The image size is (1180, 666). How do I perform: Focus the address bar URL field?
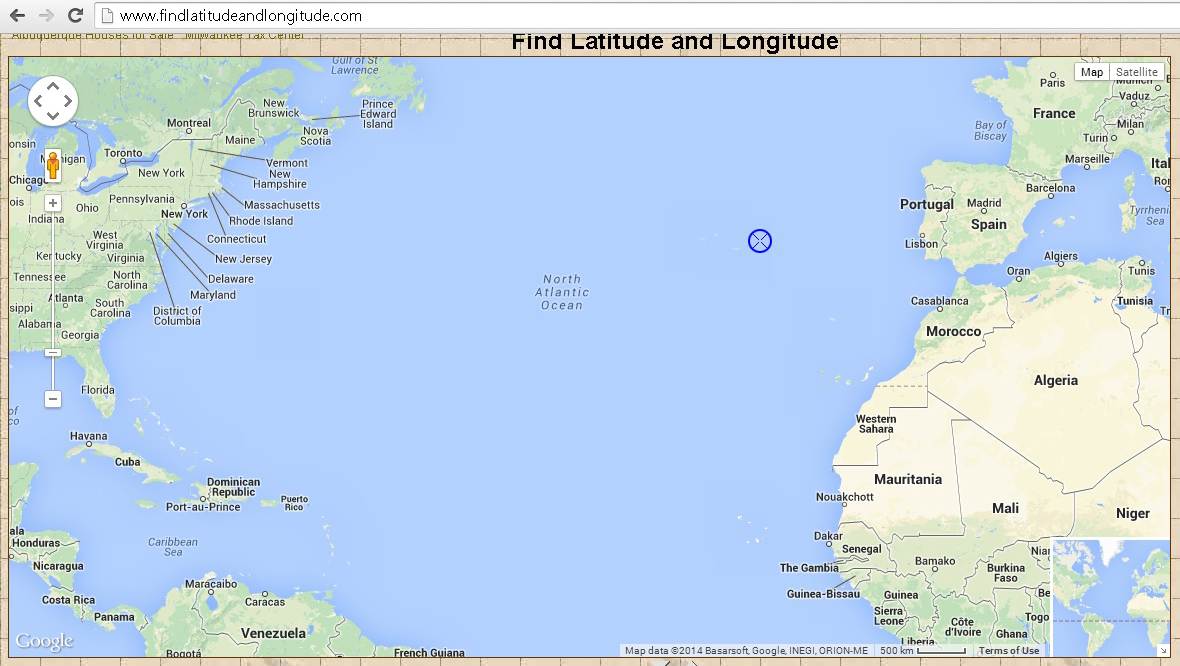coord(636,15)
